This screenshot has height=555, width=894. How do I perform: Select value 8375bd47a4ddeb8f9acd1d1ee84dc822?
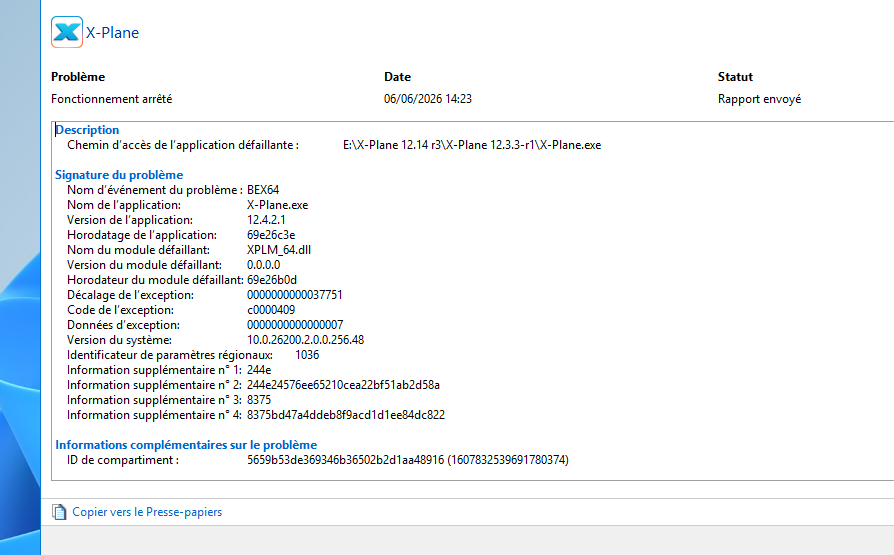pyautogui.click(x=346, y=415)
